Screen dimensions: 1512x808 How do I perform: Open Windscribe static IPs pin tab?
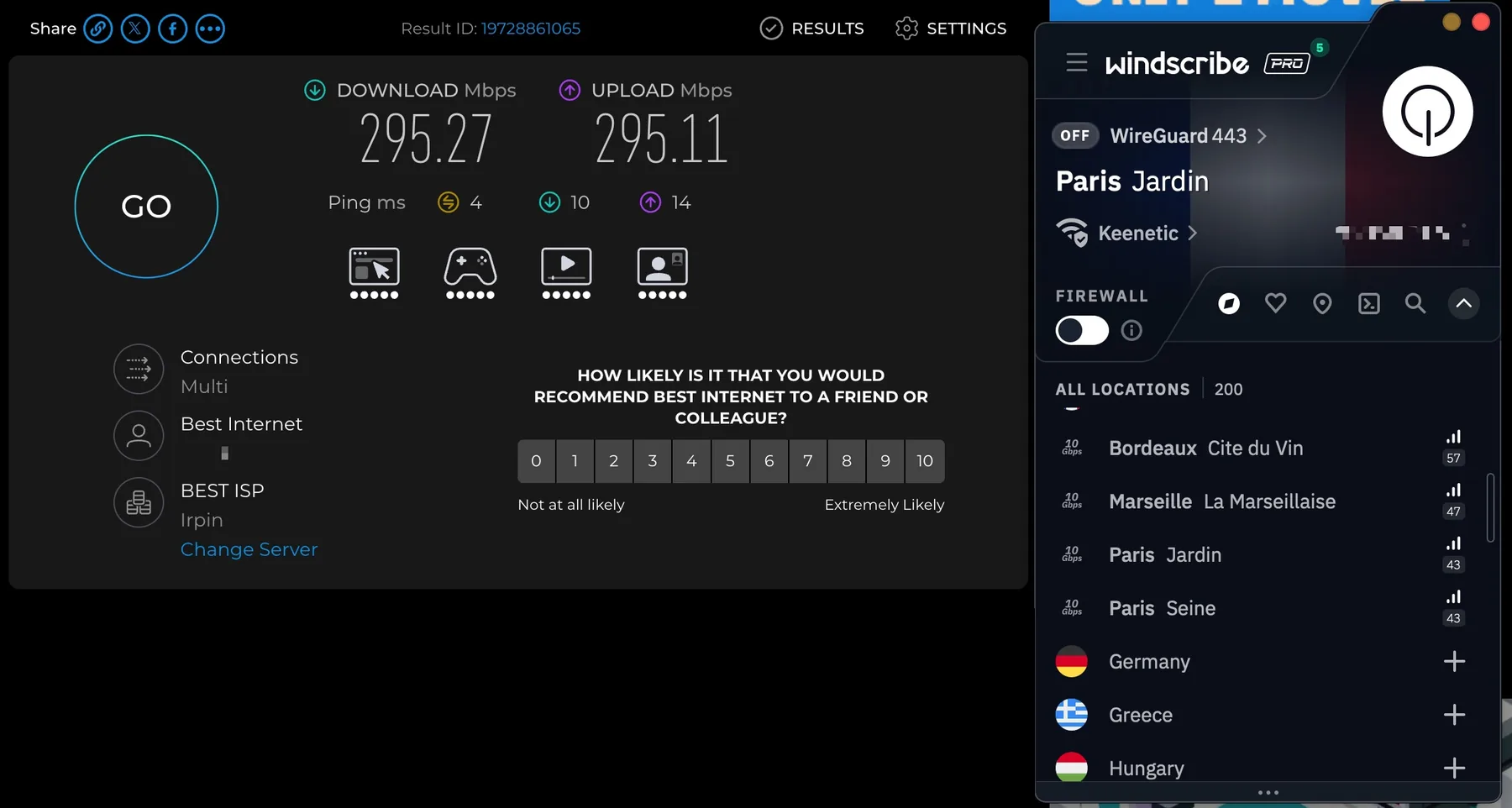pos(1322,303)
